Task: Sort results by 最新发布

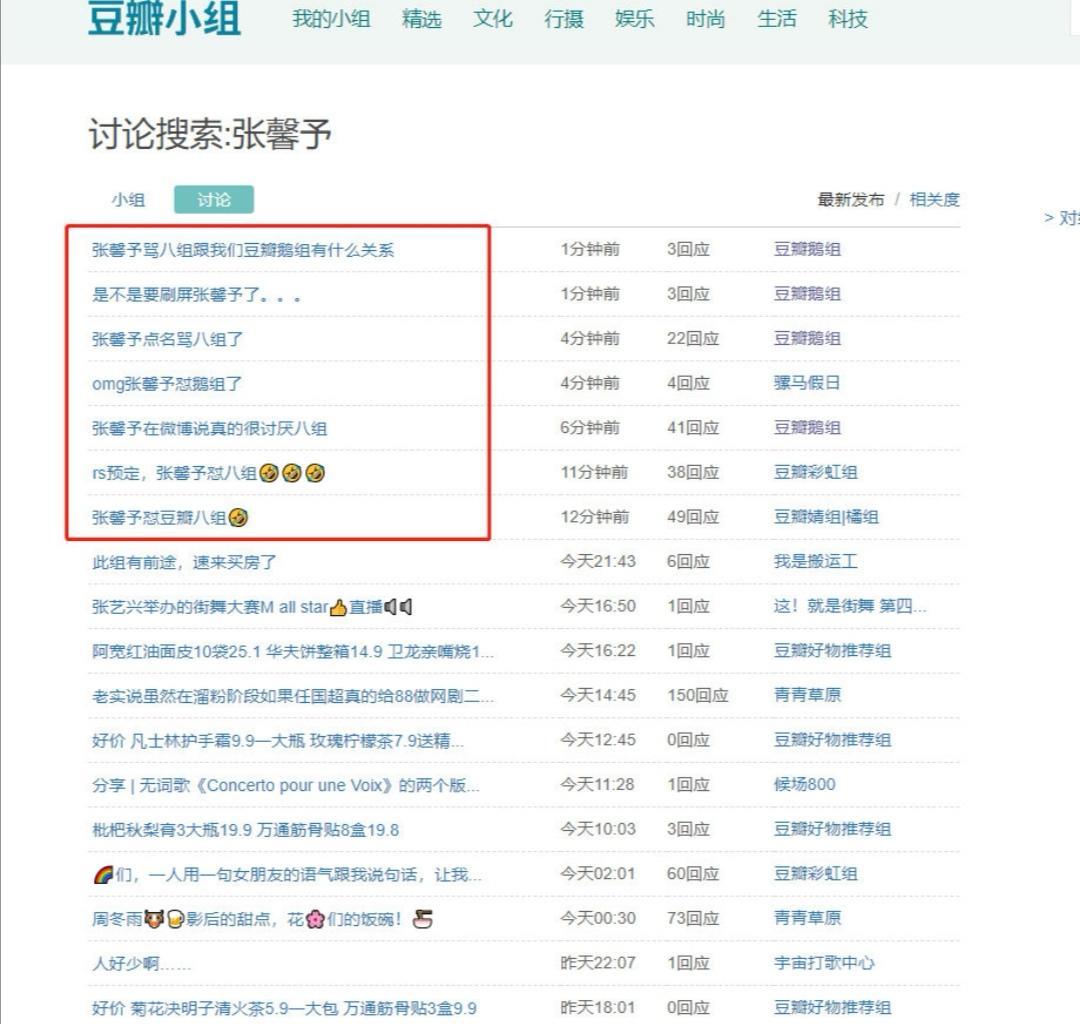Action: click(851, 200)
